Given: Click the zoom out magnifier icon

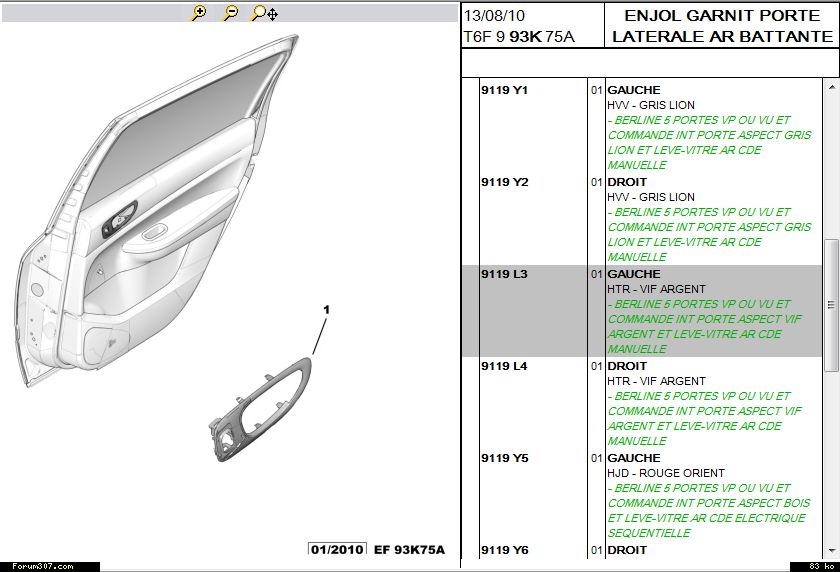Looking at the screenshot, I should 230,13.
